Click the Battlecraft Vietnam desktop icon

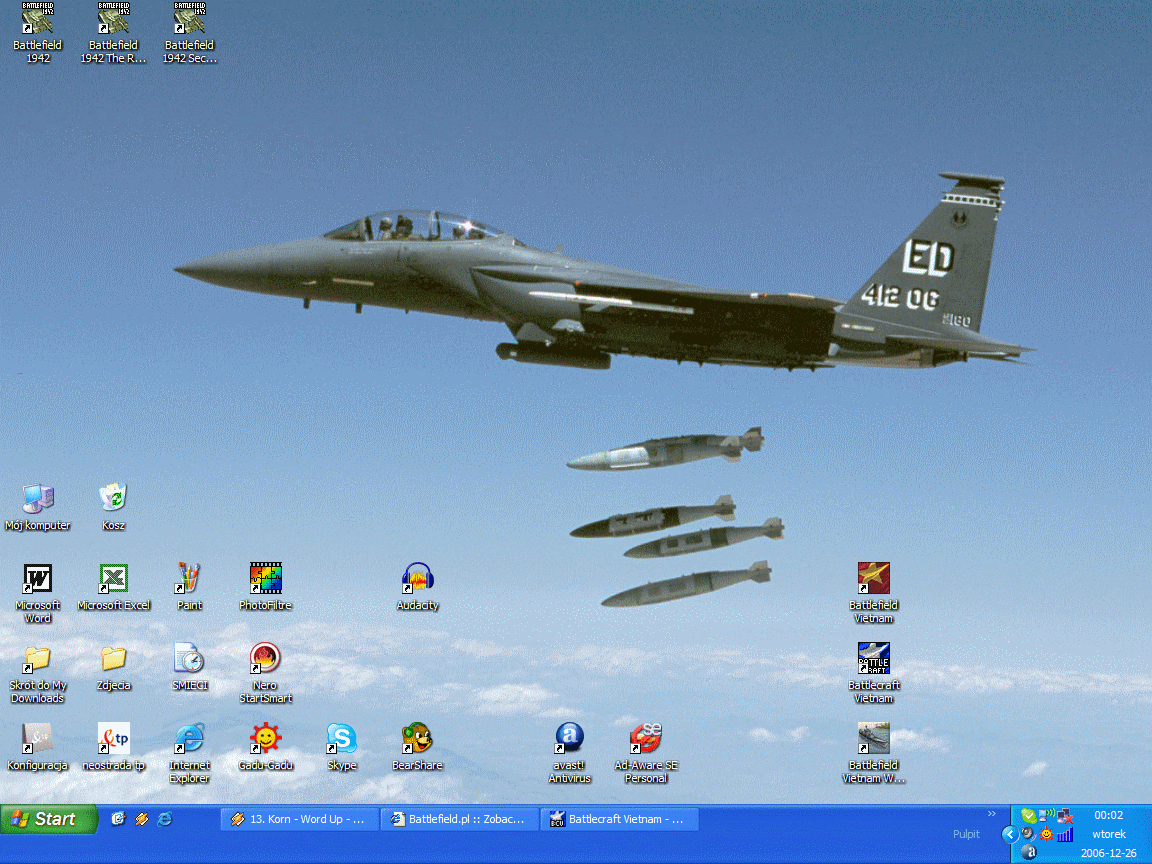tap(873, 658)
